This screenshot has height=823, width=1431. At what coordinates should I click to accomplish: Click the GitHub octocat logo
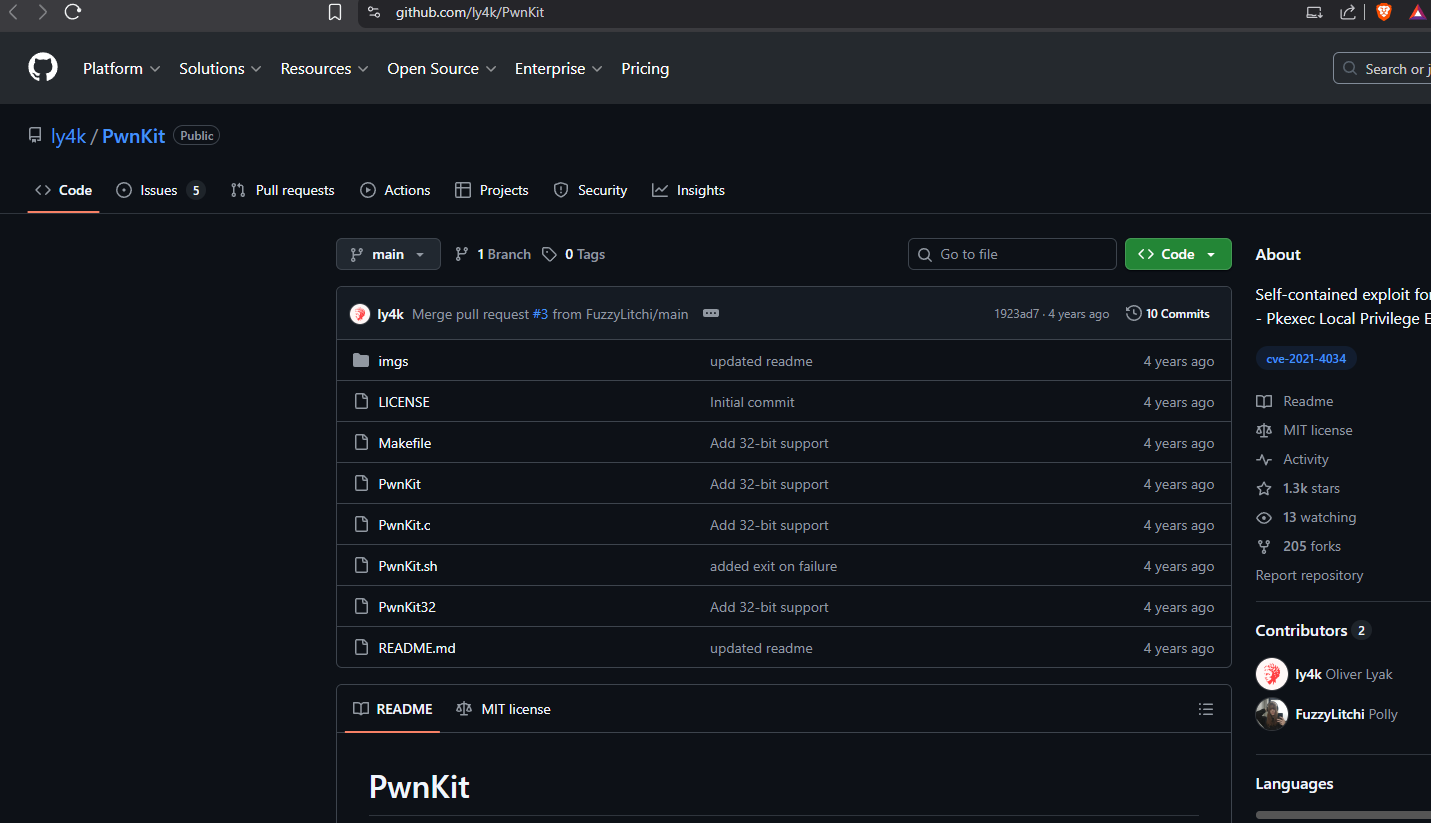click(43, 68)
